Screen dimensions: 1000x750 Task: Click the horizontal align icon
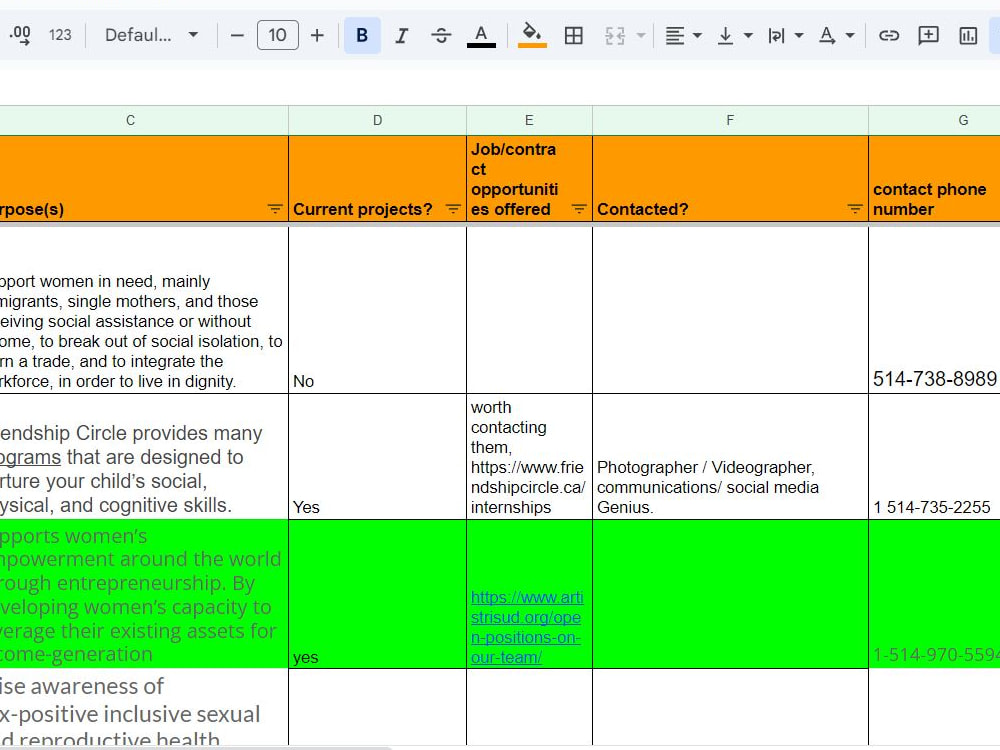675,36
